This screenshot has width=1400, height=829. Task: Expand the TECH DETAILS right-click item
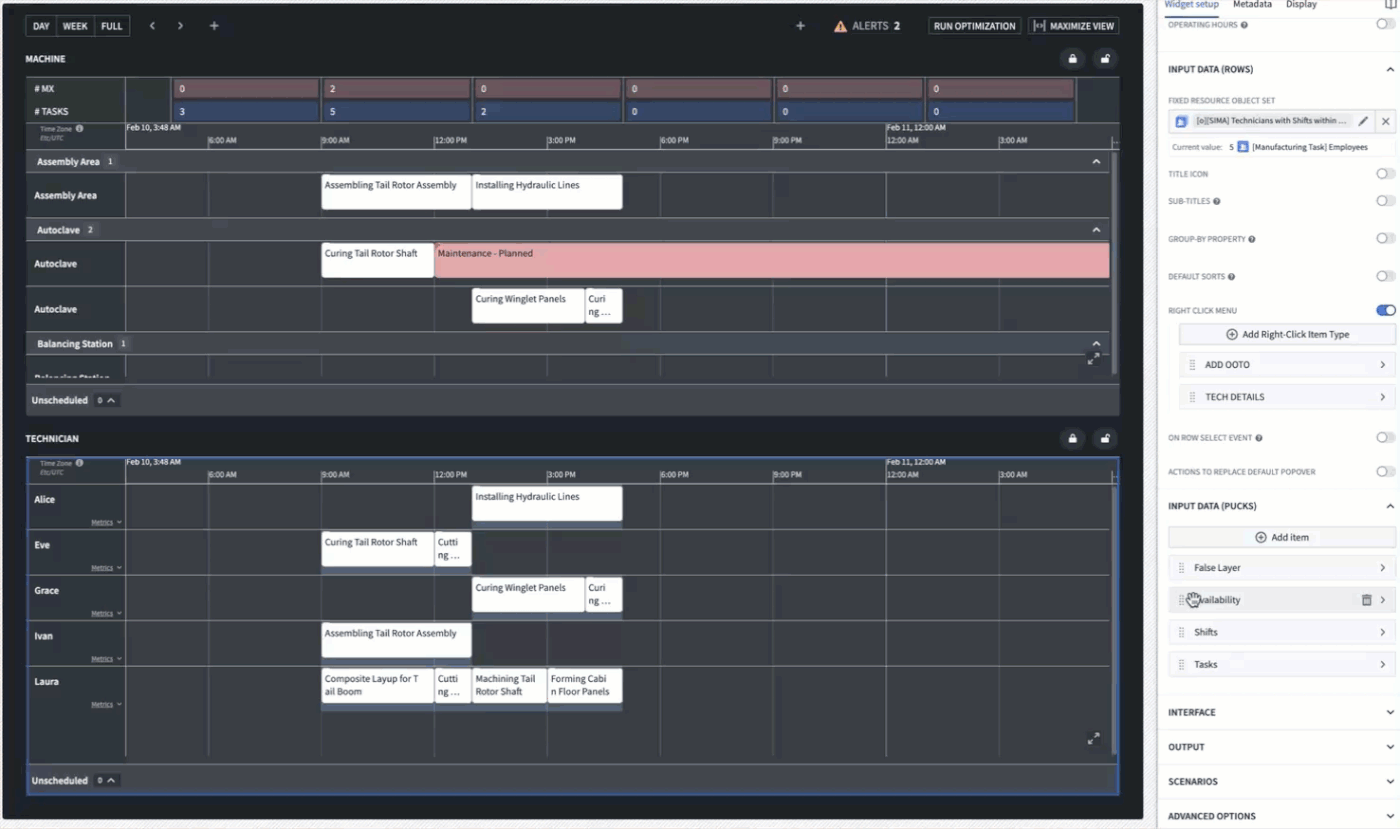1382,397
